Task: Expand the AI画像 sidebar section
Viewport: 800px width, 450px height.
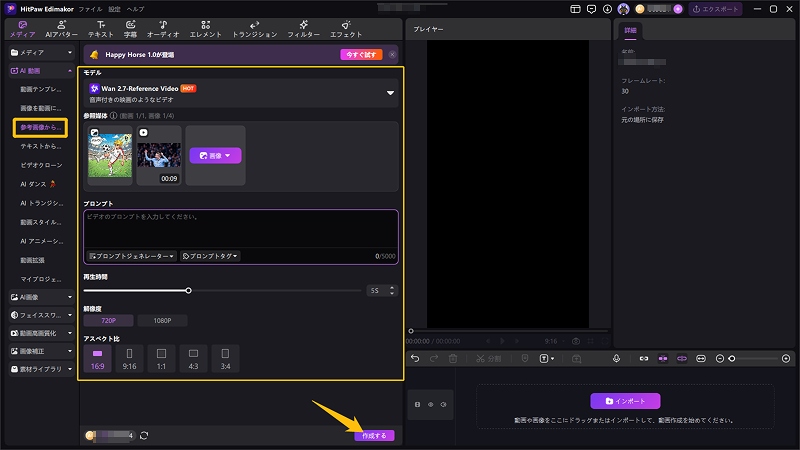Action: 41,297
